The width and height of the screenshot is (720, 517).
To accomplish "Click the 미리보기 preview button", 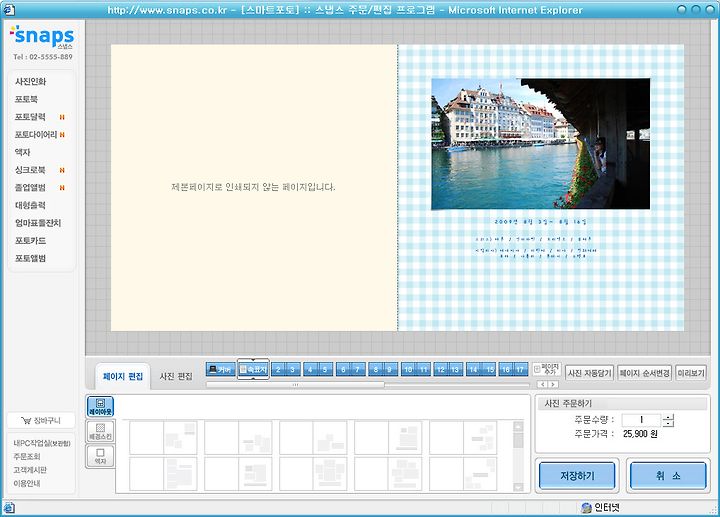I will click(x=691, y=373).
